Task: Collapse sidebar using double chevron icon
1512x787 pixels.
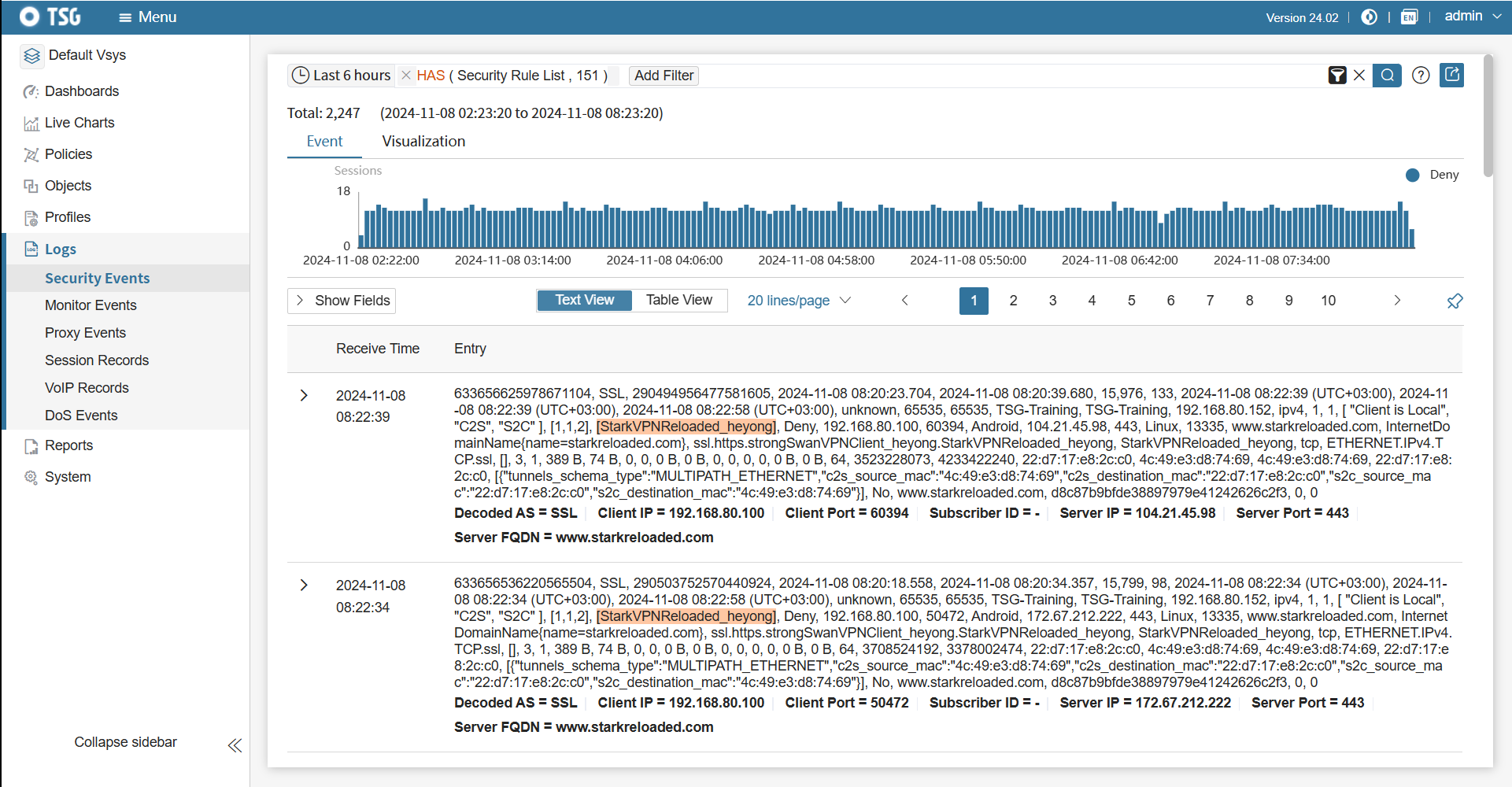Action: click(x=235, y=745)
